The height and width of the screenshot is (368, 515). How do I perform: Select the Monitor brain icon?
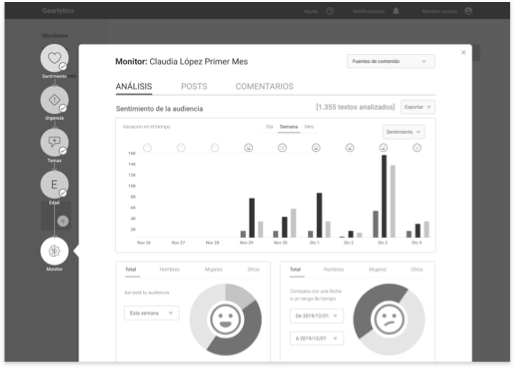click(x=54, y=251)
